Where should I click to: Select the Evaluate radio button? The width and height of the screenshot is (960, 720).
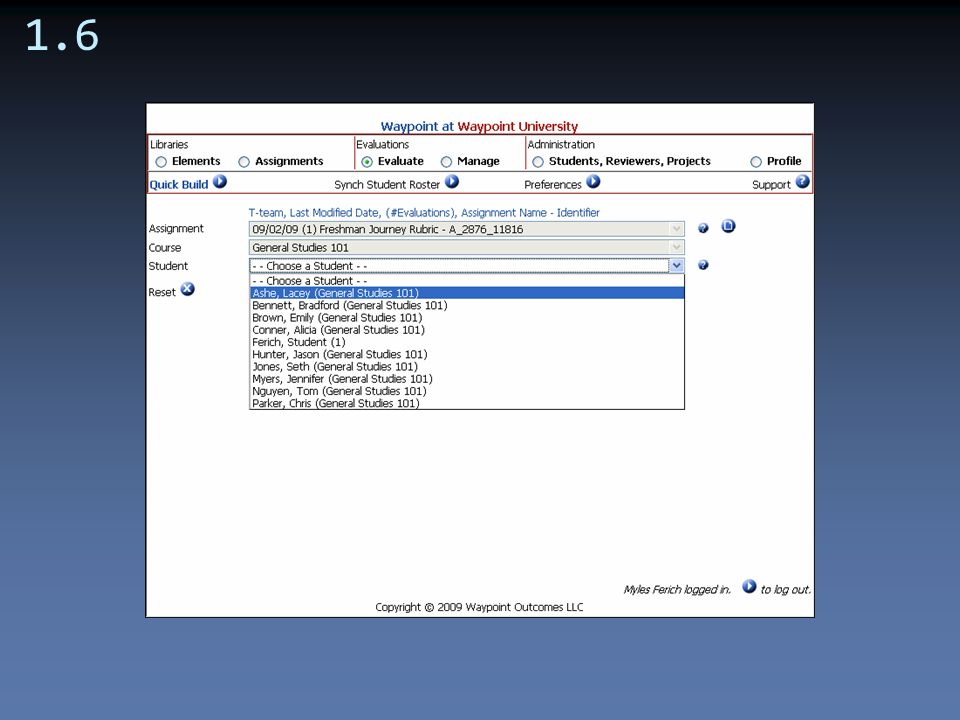367,162
